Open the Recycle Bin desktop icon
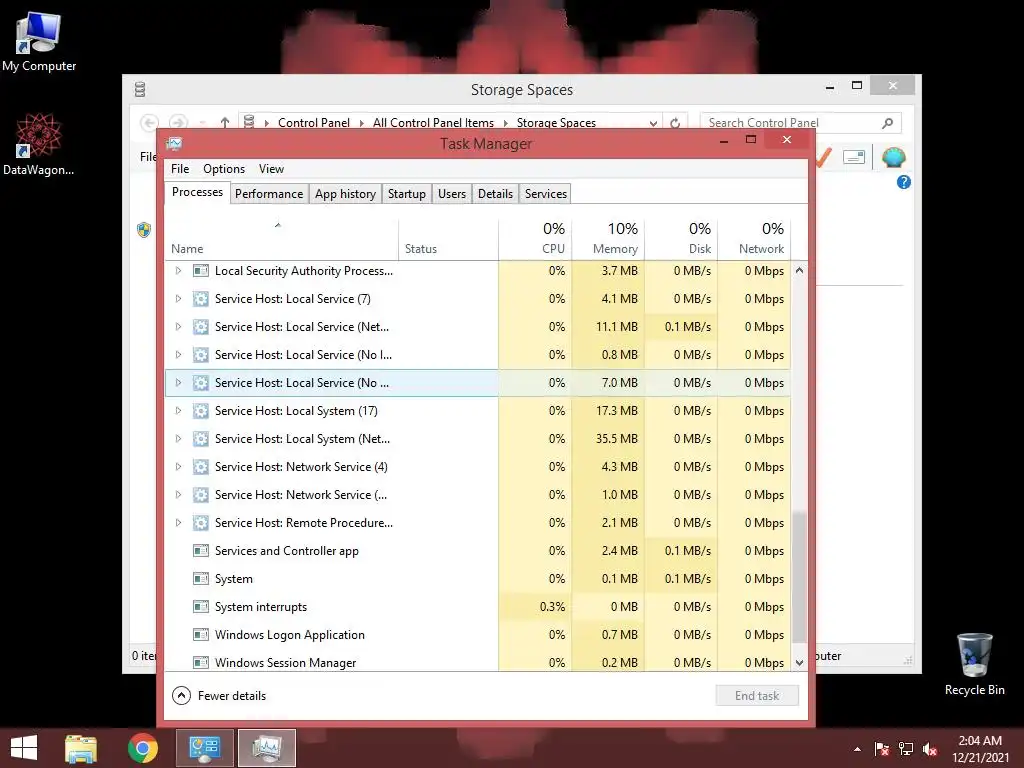 pos(974,664)
